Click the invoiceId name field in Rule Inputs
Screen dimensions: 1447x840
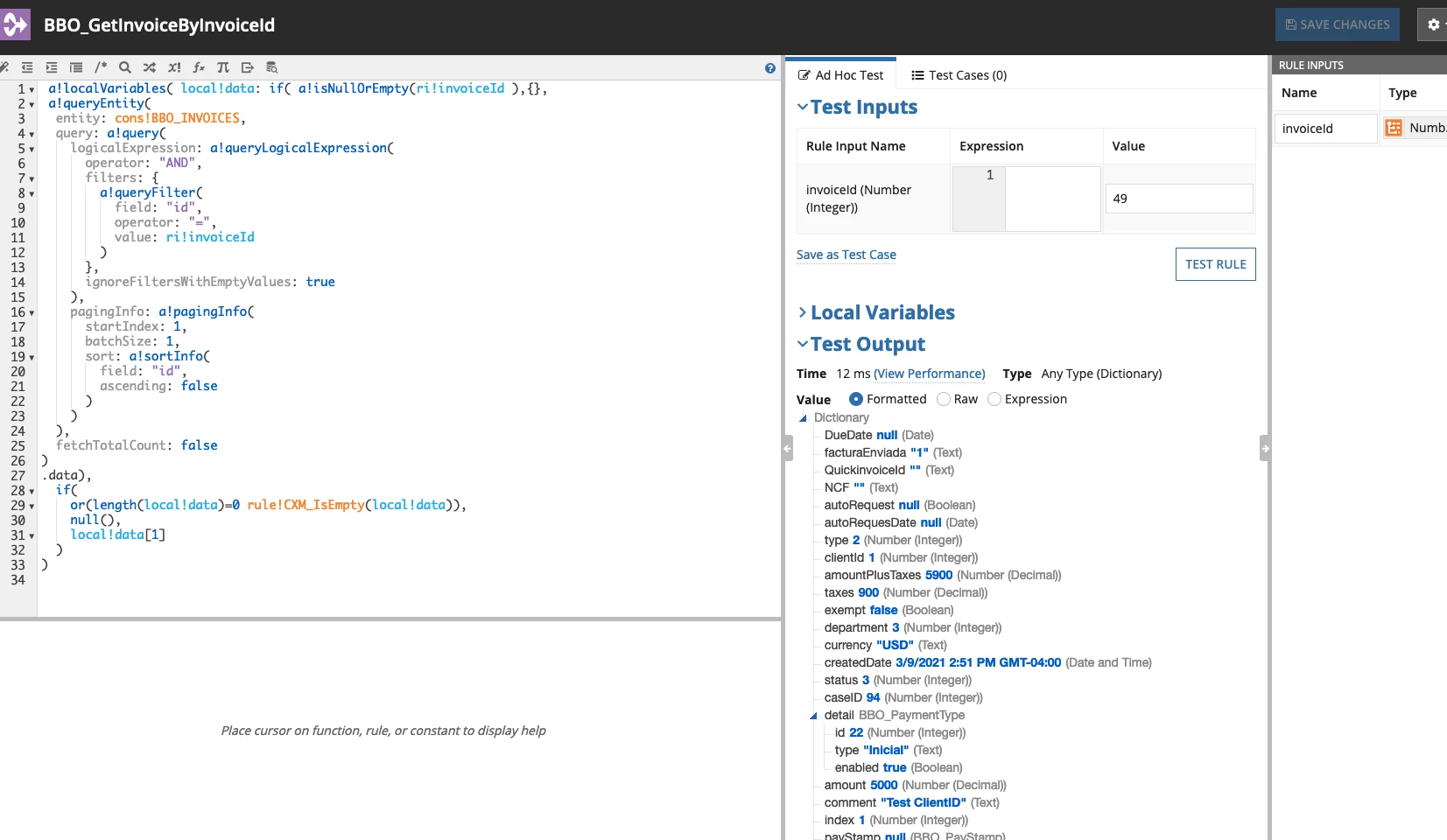point(1326,129)
